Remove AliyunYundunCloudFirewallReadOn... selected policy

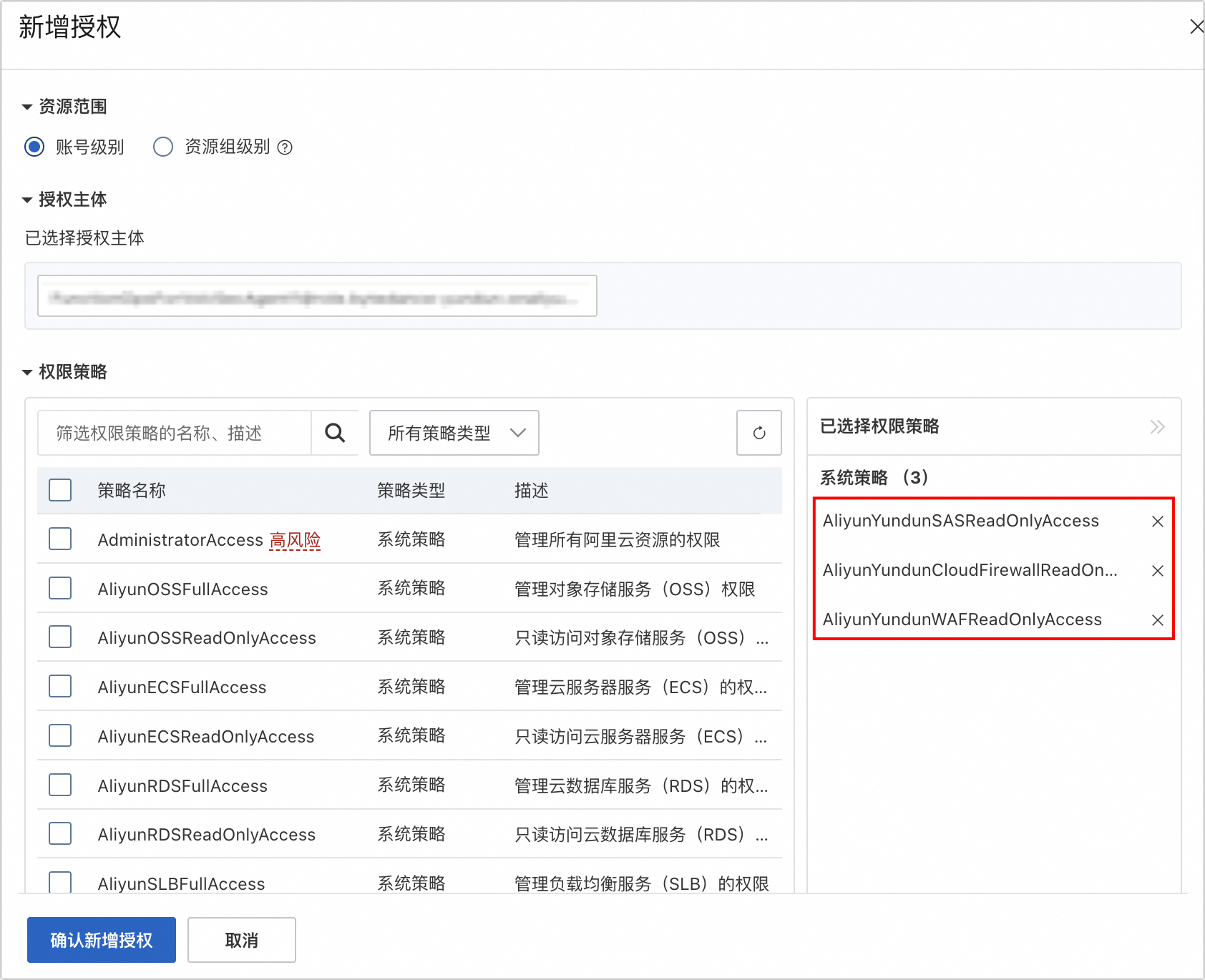tap(1158, 571)
